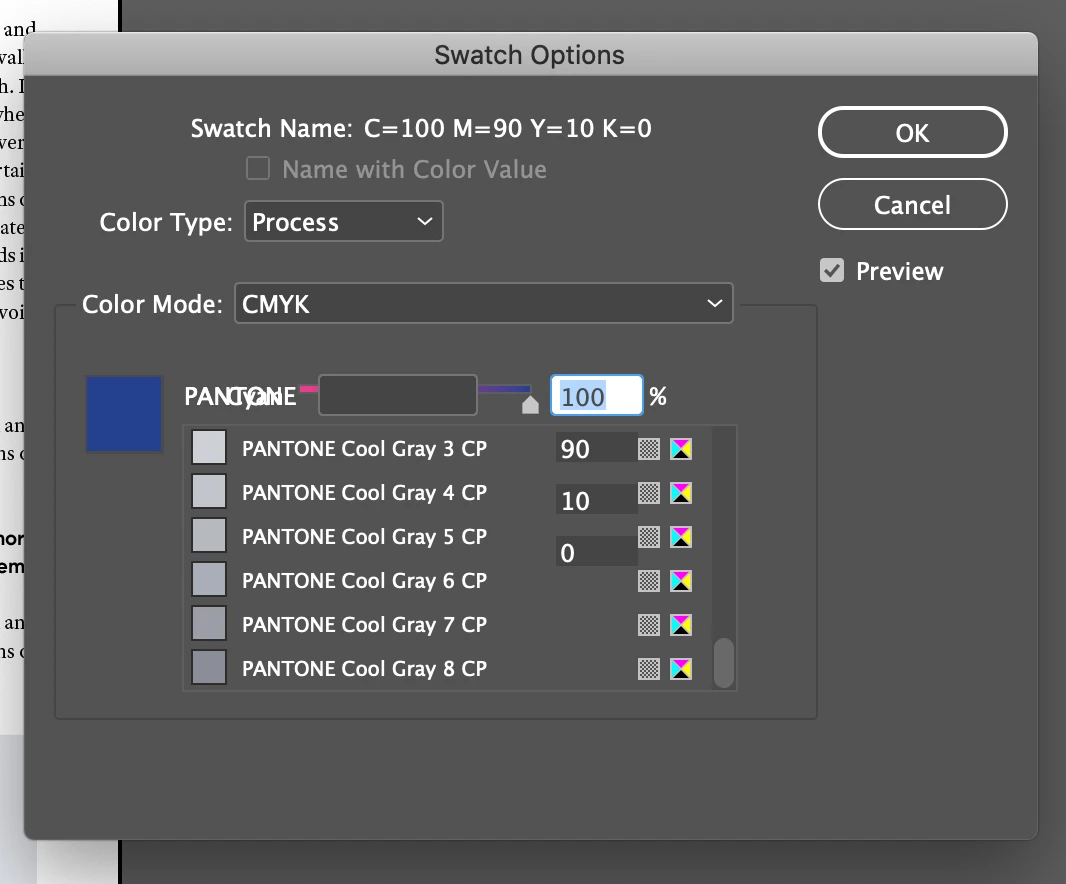Click the Cool Gray 3 CP color chip

pyautogui.click(x=209, y=447)
